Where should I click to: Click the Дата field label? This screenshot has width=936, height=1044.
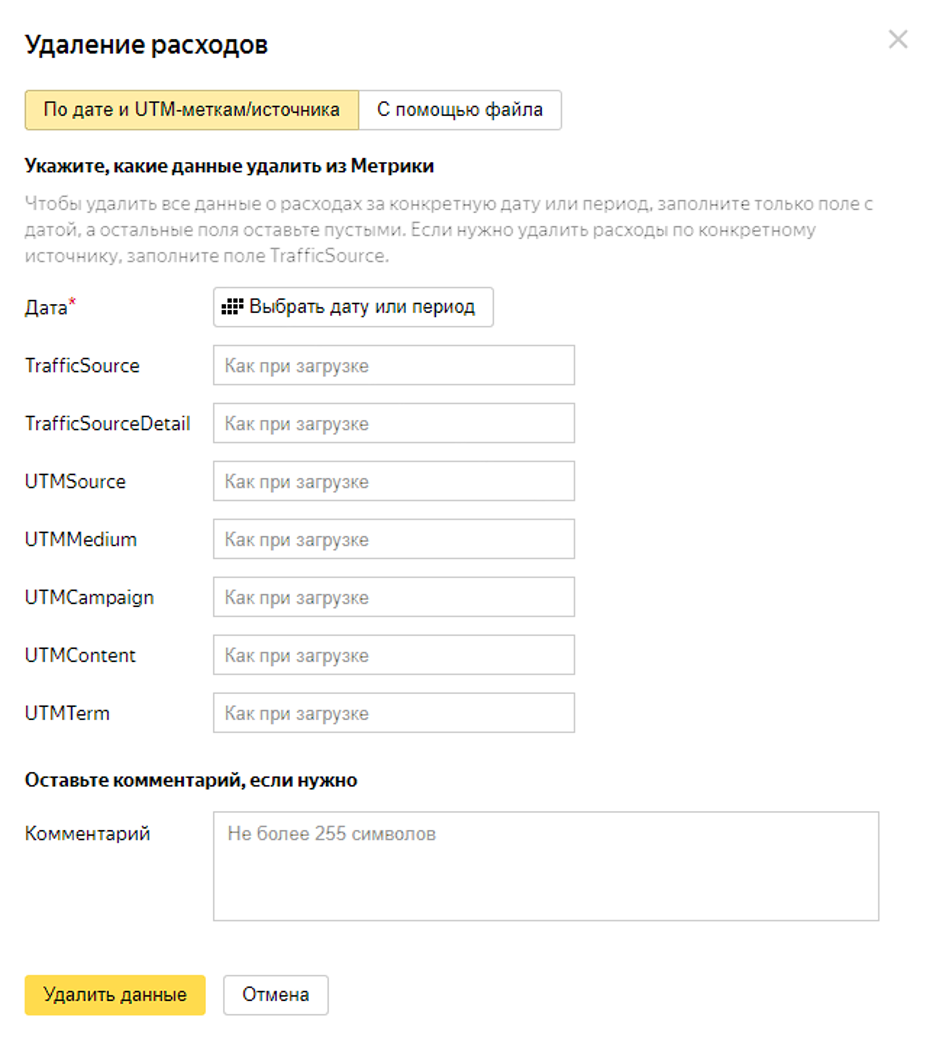pos(46,308)
